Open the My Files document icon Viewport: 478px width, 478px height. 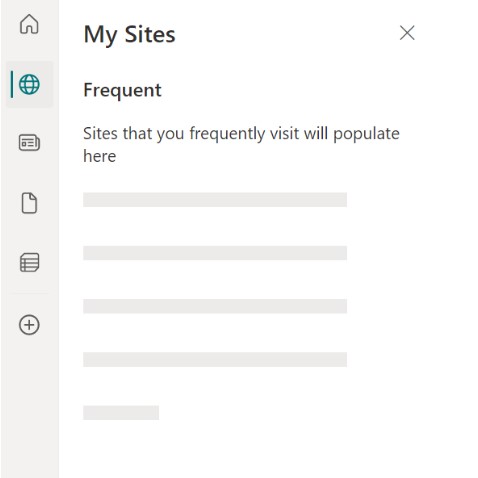pyautogui.click(x=29, y=203)
